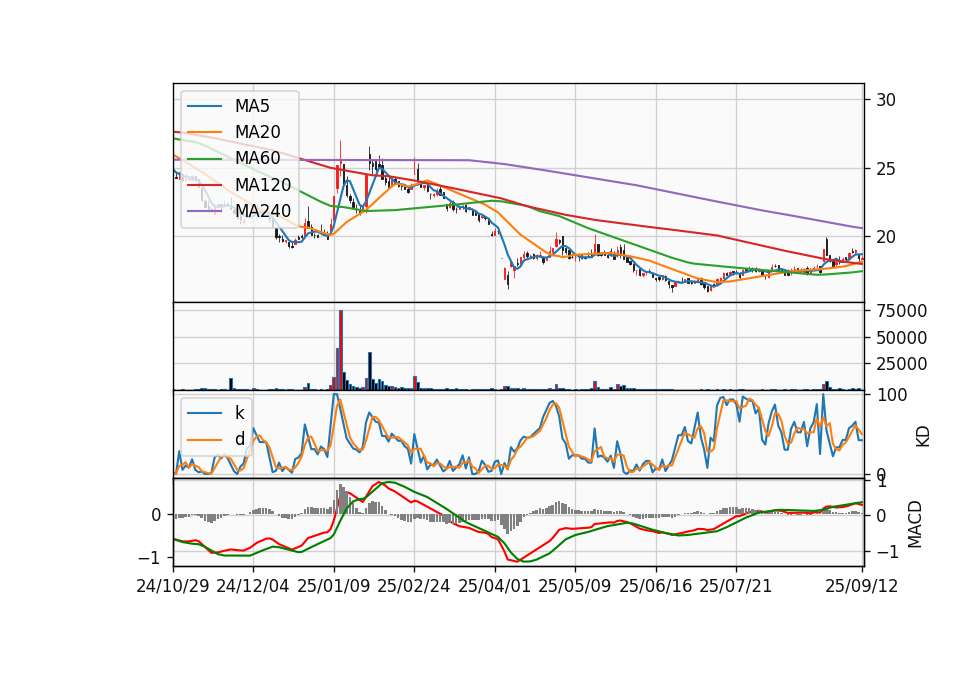The image size is (960, 690).
Task: Click the 25/07/21 date axis label
Action: 736,586
